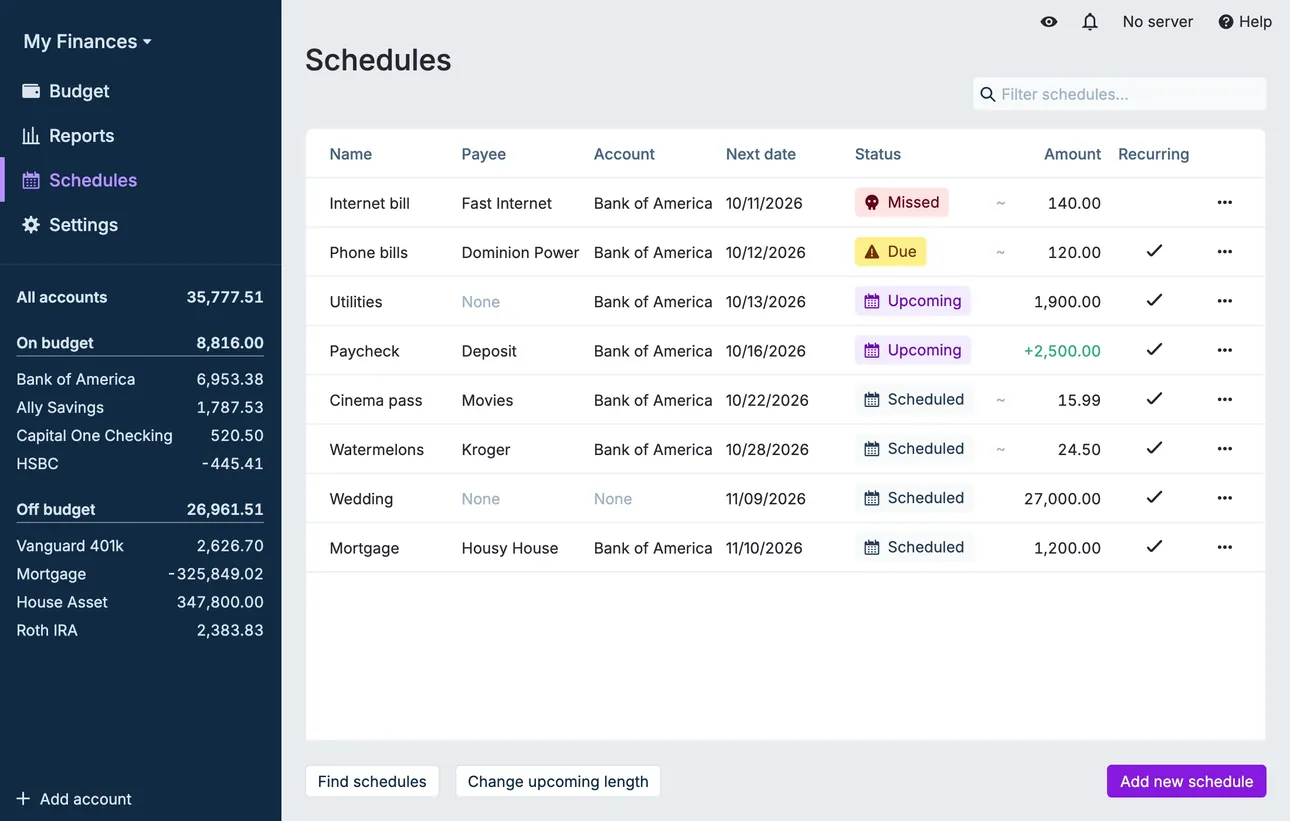Click the Amount column header
1290x821 pixels.
1072,154
